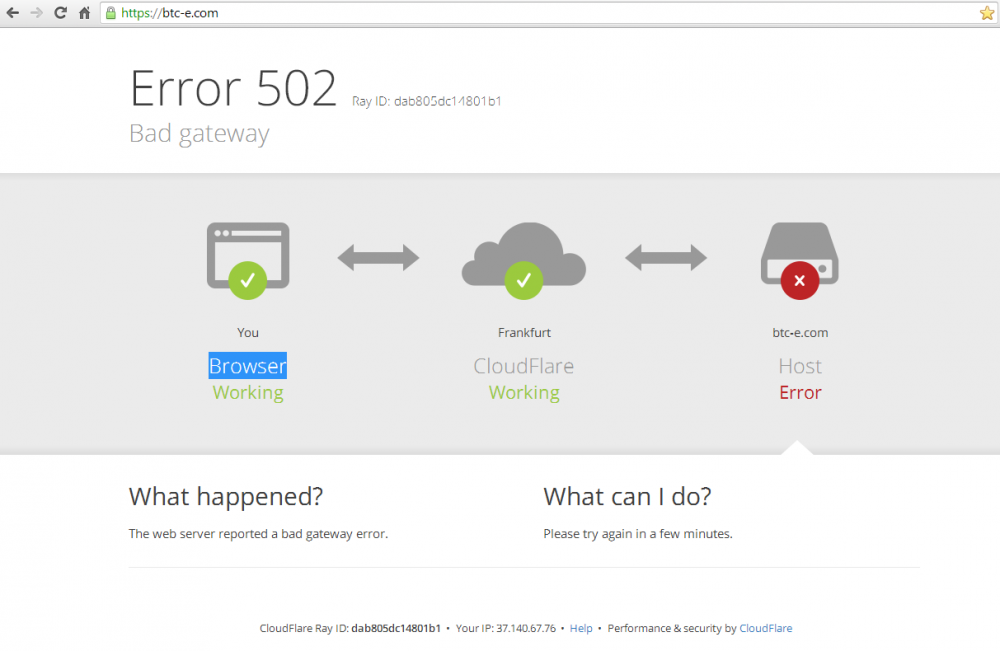This screenshot has width=1000, height=651.
Task: Click the browser back arrow
Action: click(13, 13)
